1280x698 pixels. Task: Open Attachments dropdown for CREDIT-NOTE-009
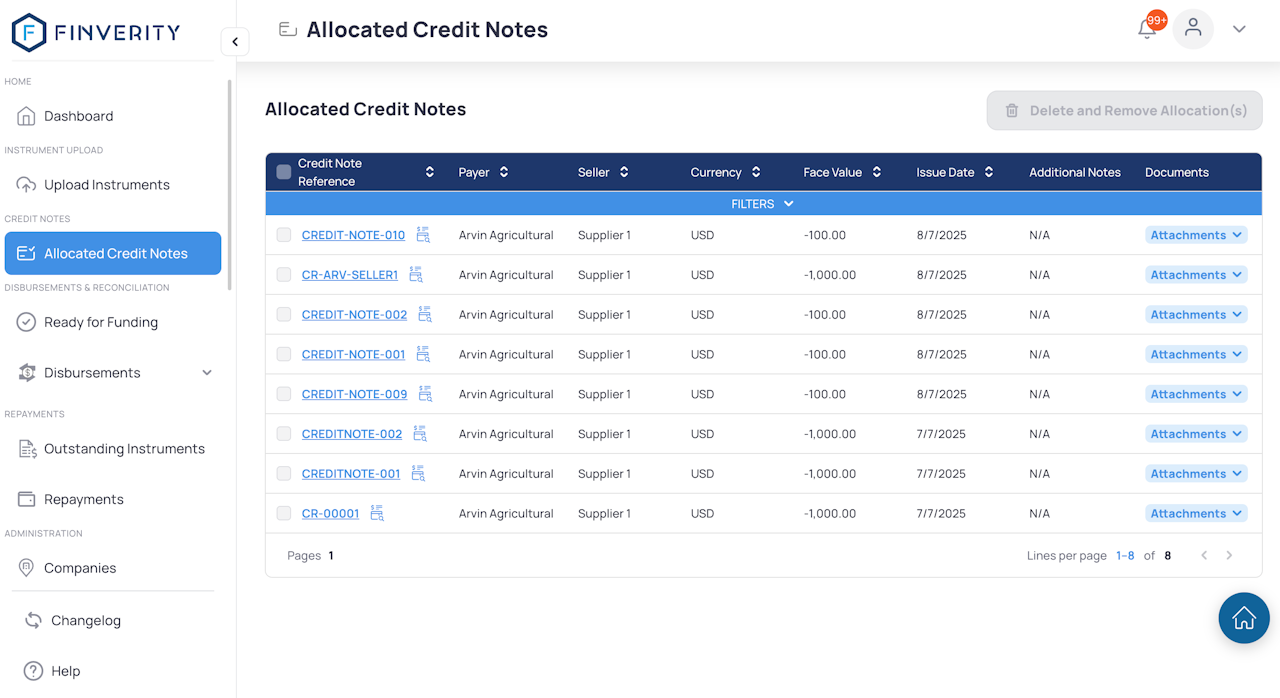pos(1196,394)
